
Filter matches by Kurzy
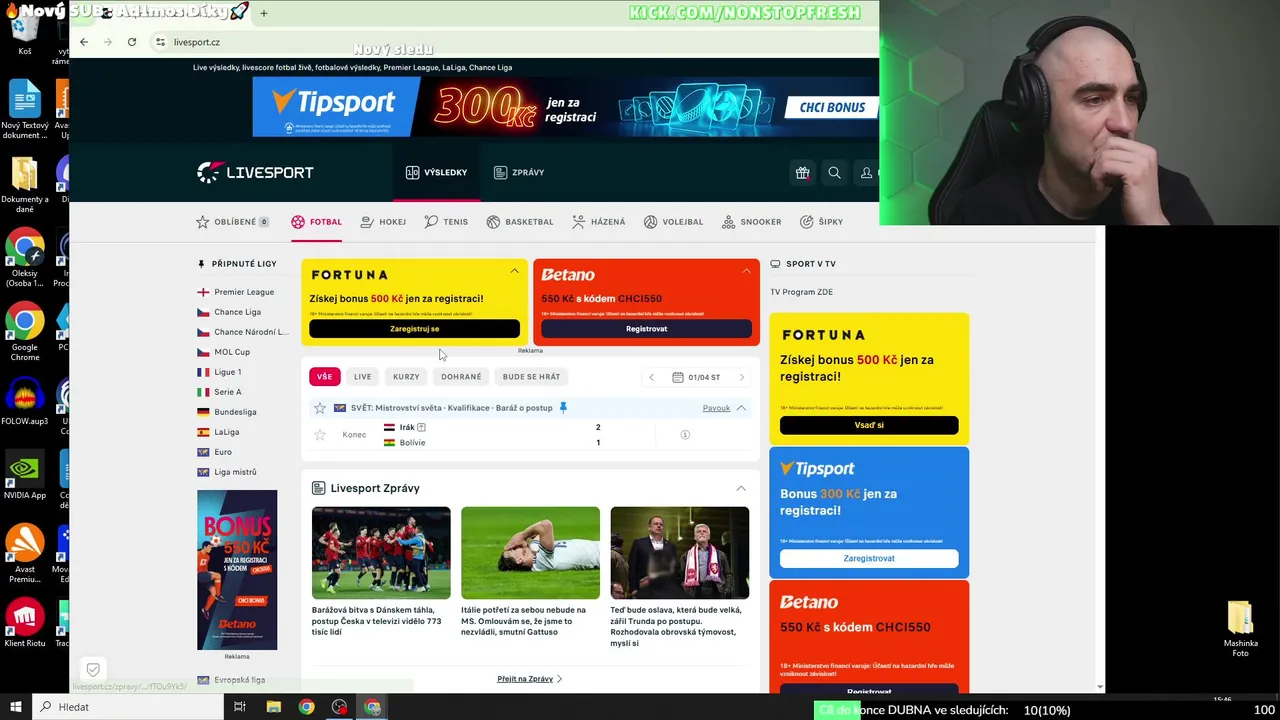[x=406, y=377]
